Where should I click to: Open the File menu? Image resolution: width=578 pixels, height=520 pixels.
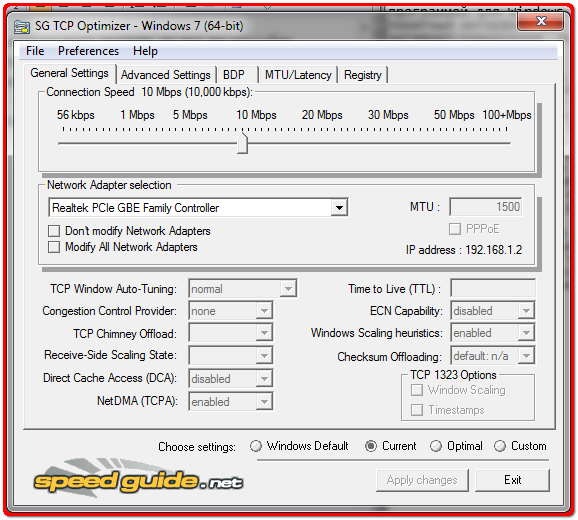[x=35, y=51]
